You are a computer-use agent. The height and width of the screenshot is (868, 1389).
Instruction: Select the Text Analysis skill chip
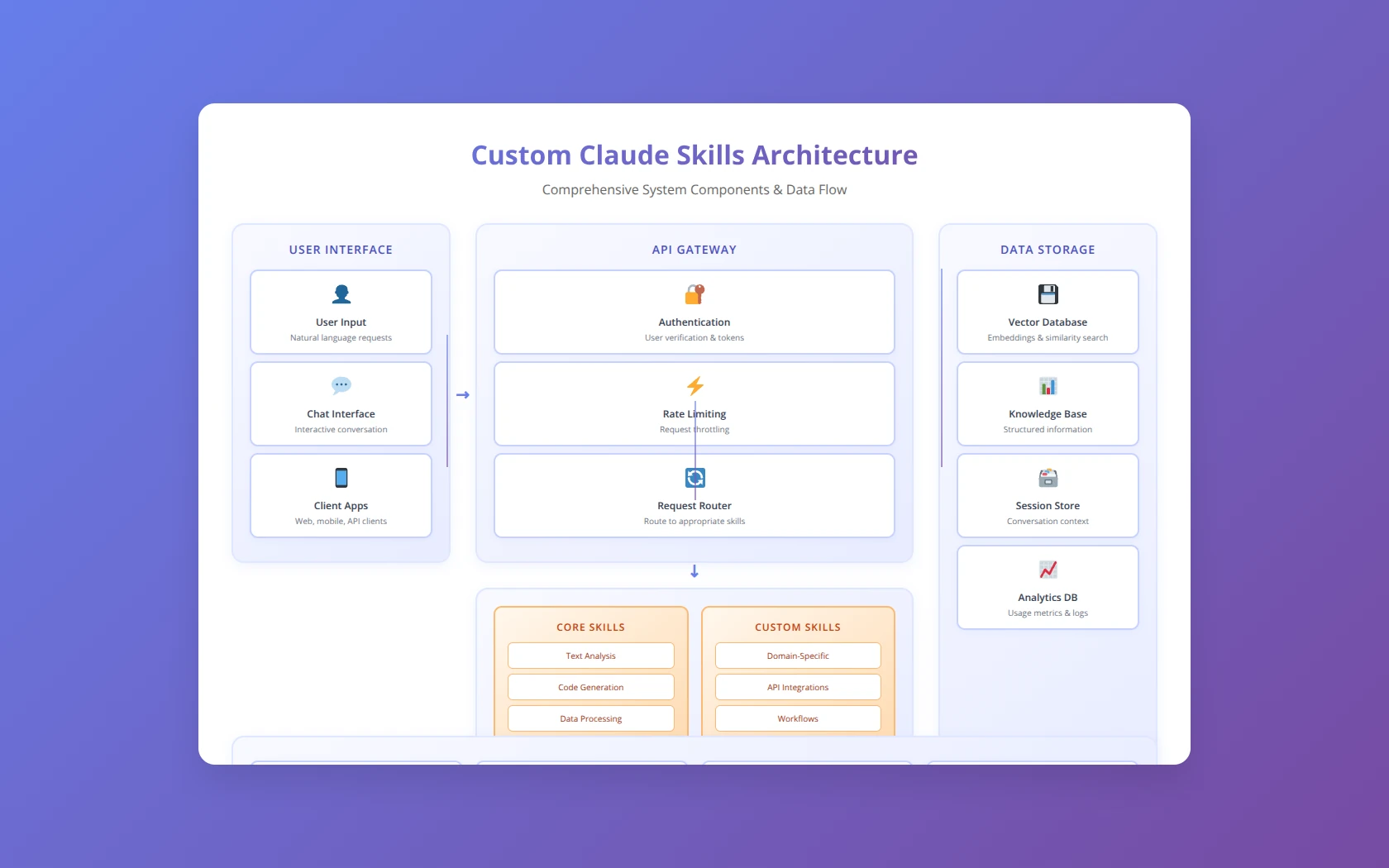[x=591, y=656]
